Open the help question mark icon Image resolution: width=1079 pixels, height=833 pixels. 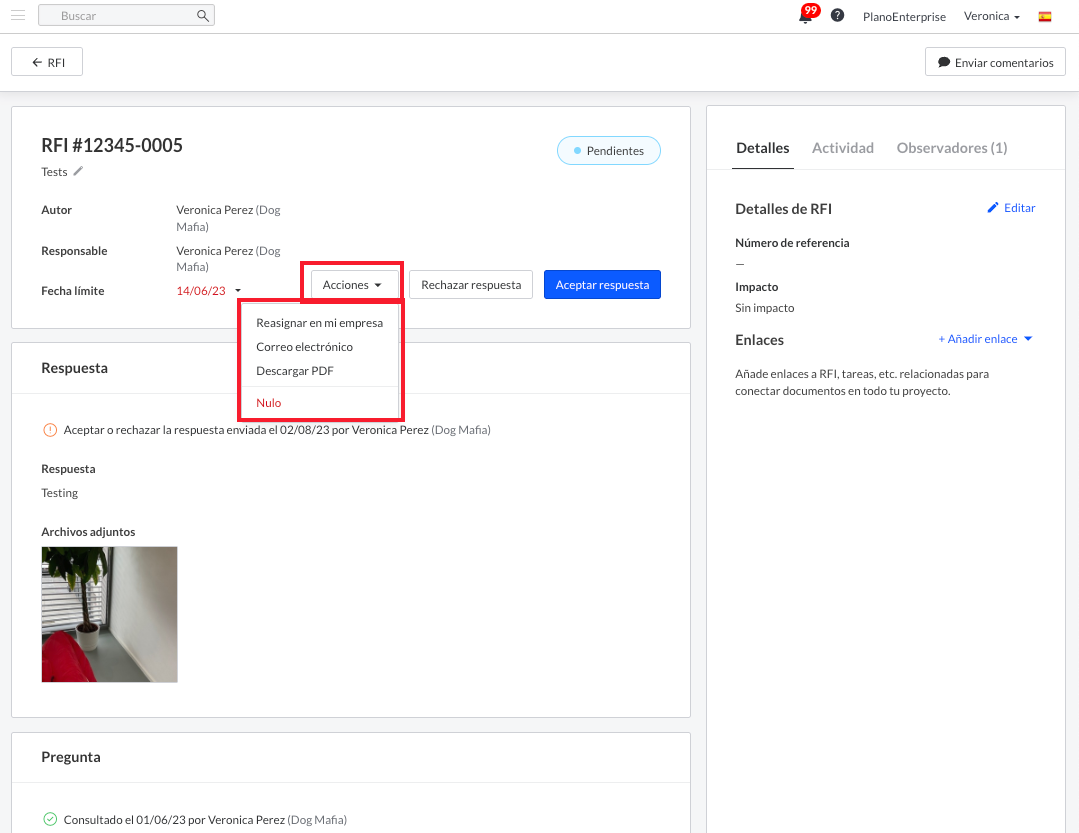tap(838, 16)
